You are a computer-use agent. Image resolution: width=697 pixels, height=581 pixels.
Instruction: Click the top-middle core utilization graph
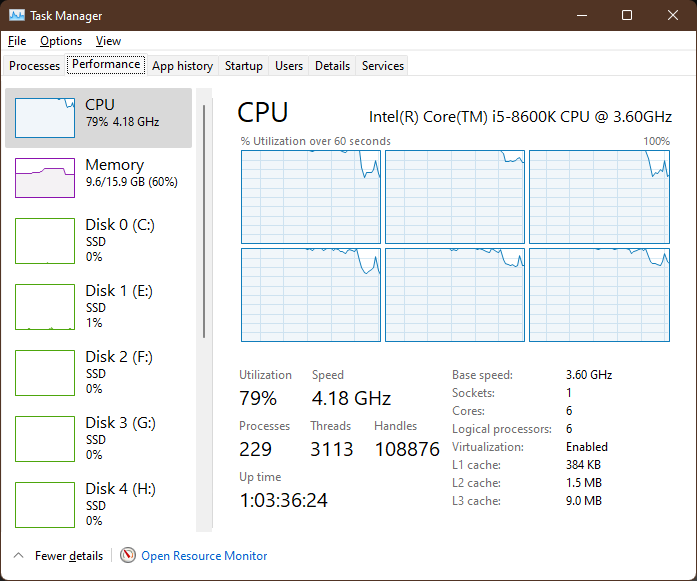click(x=455, y=197)
